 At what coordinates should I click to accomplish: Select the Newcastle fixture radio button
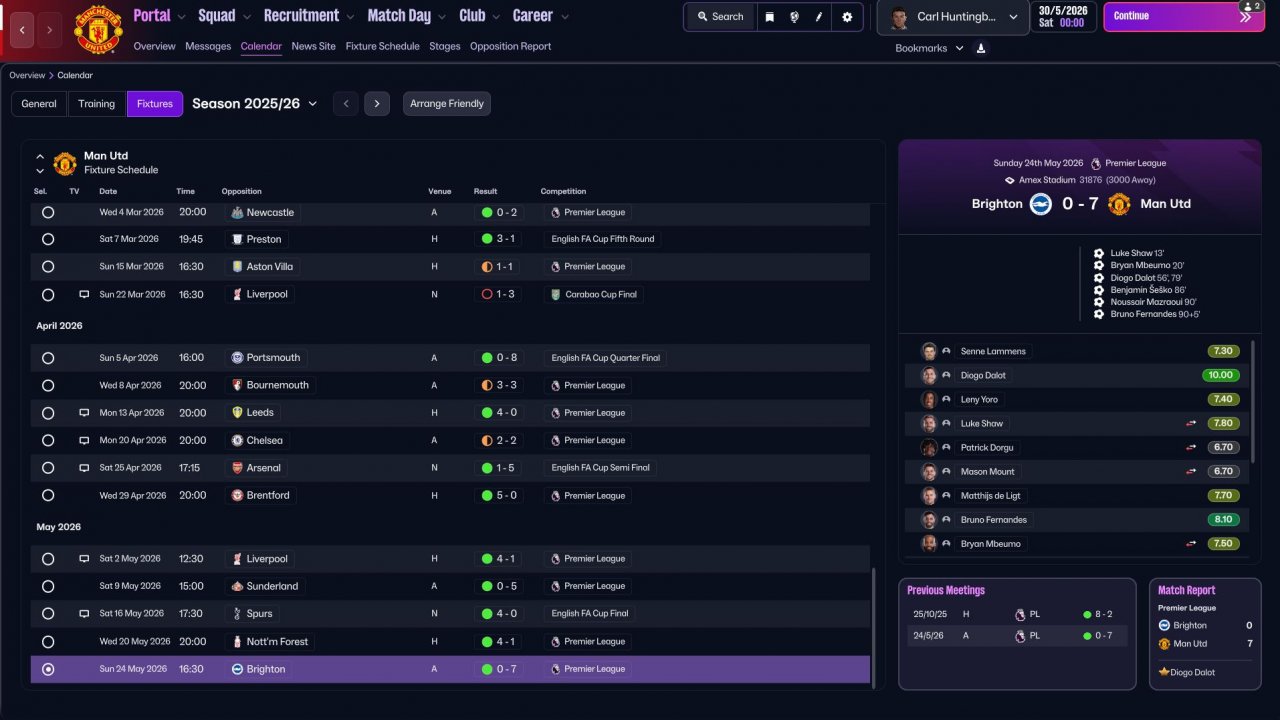coord(48,213)
